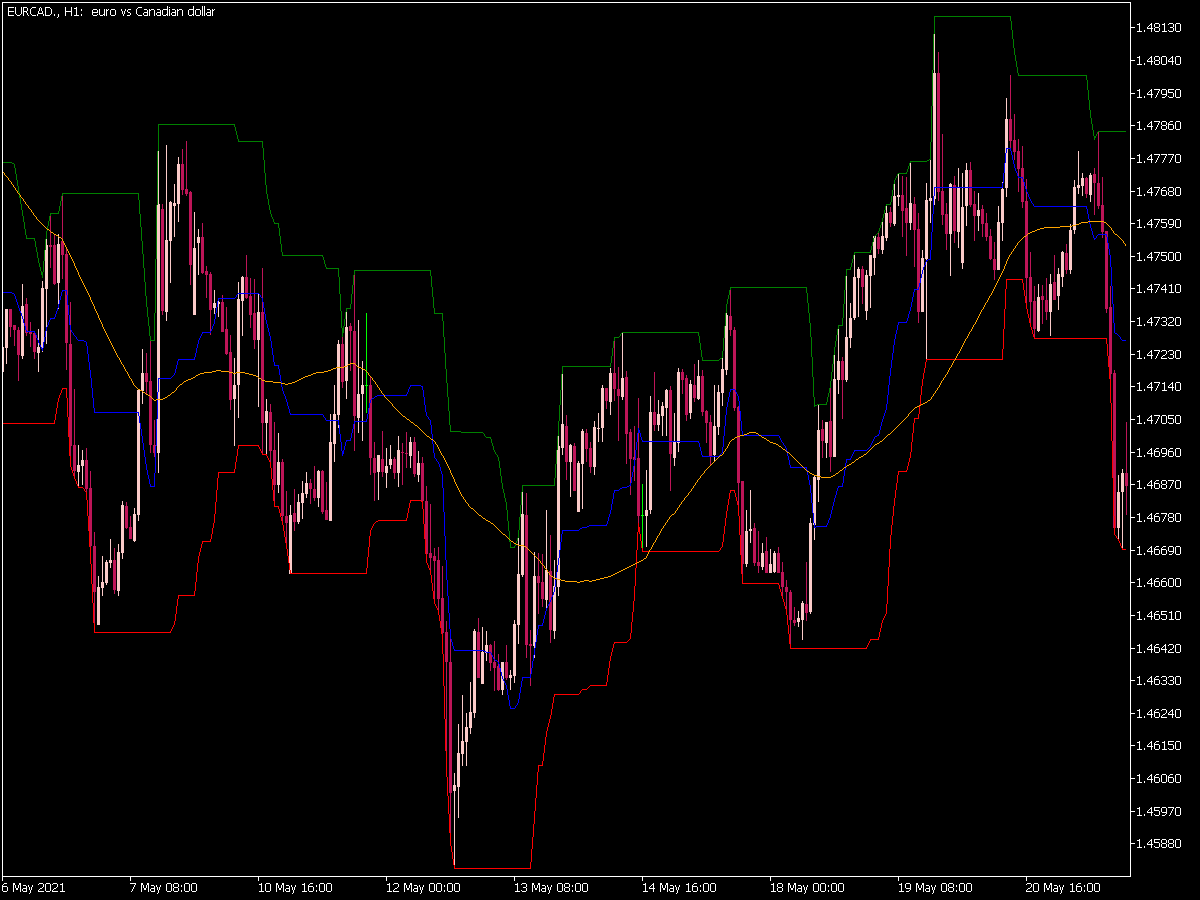Viewport: 1200px width, 900px height.
Task: Click price label 1.46060
Action: [x=1161, y=778]
